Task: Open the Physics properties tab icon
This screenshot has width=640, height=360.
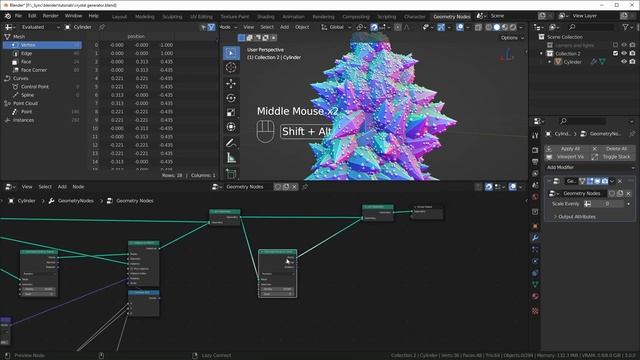Action: coord(535,261)
